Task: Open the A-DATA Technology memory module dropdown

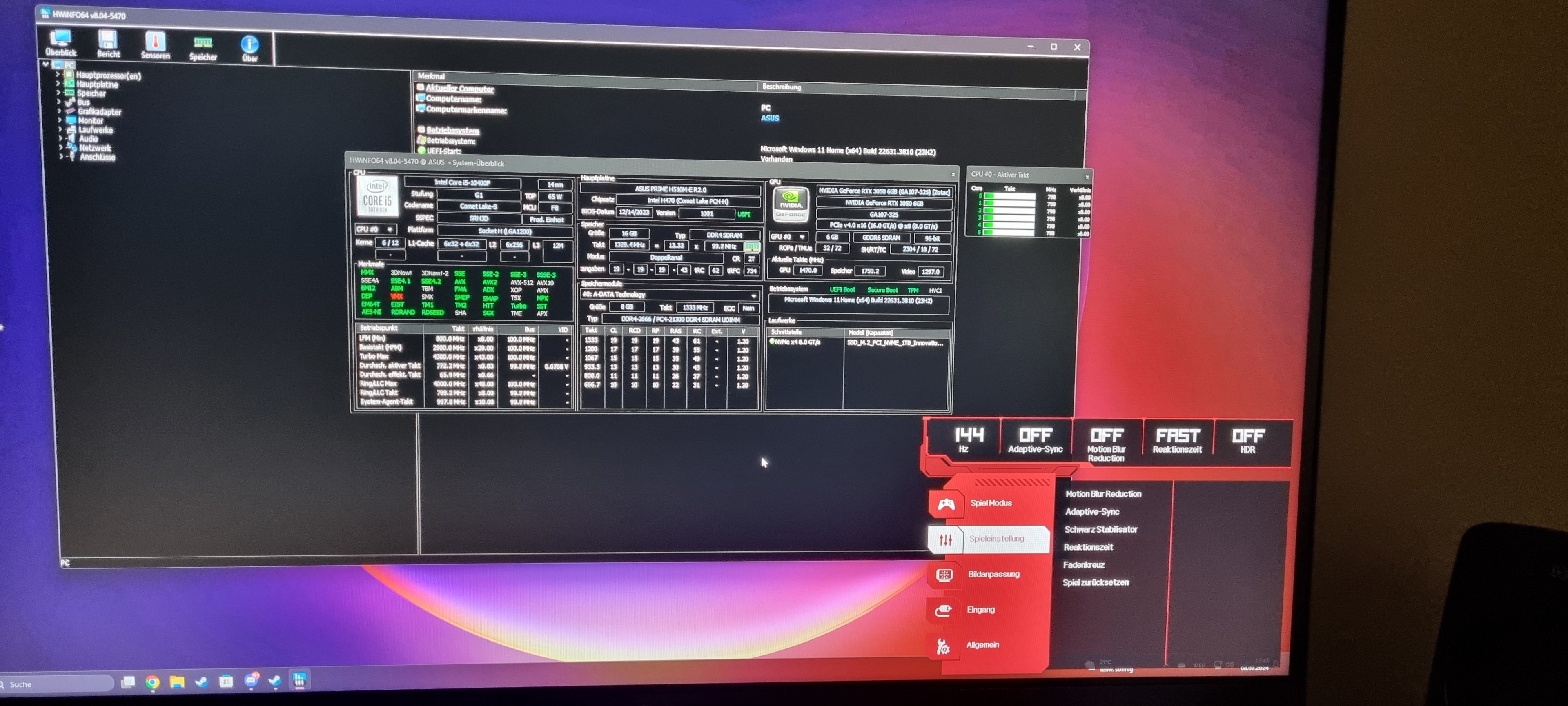Action: tap(669, 295)
